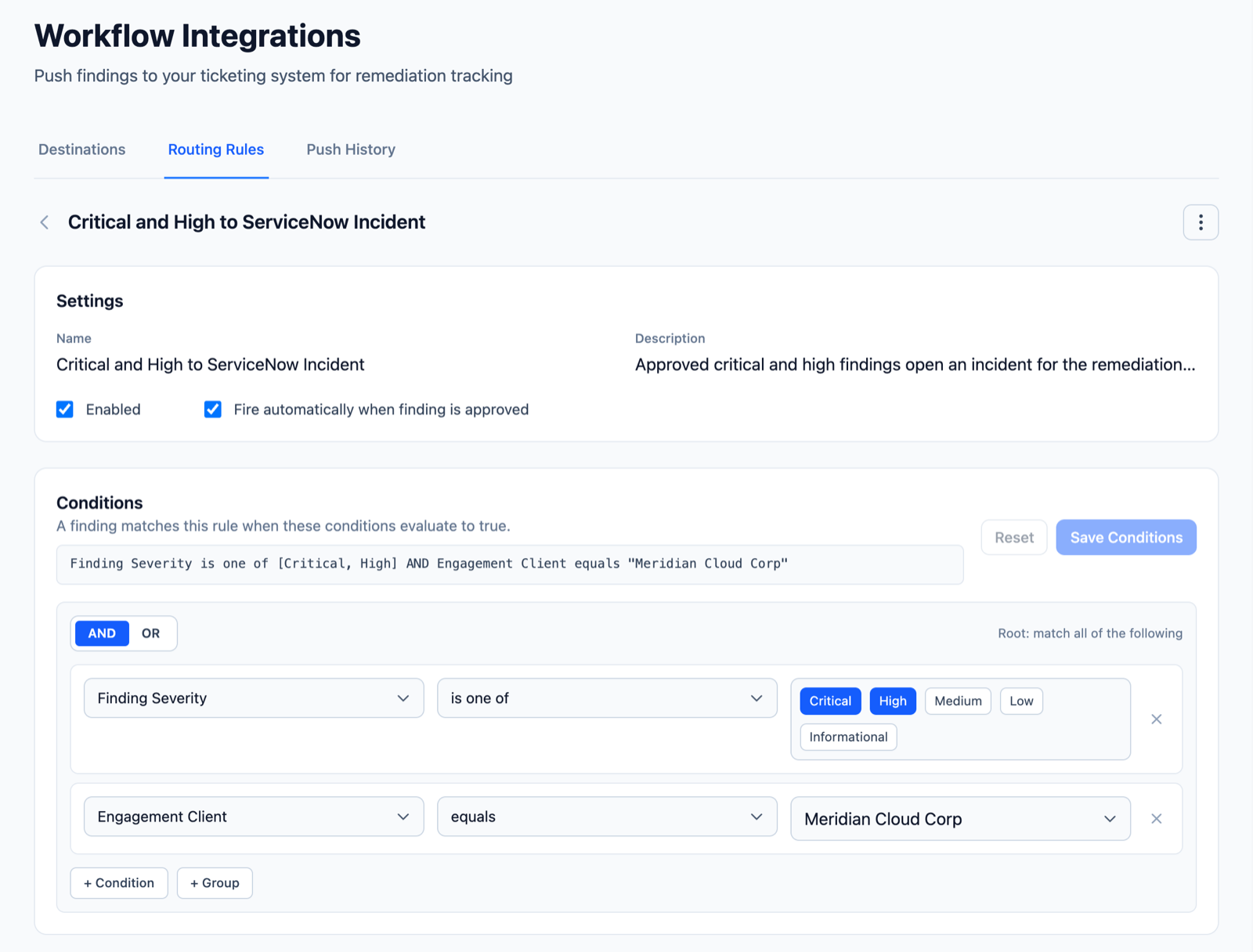
Task: Click the Conditions section heading
Action: coord(99,503)
